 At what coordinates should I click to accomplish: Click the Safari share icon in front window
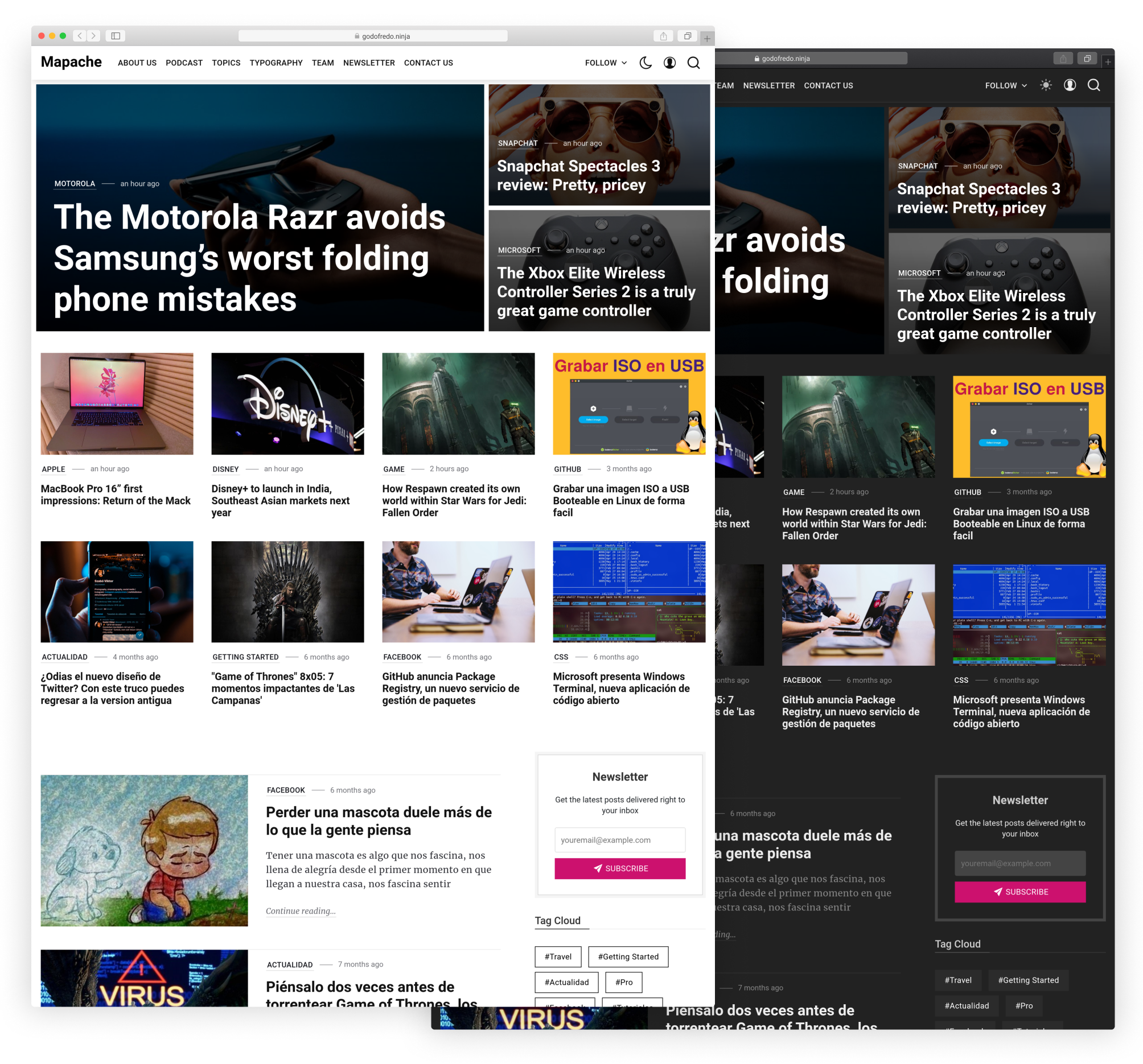pyautogui.click(x=663, y=36)
